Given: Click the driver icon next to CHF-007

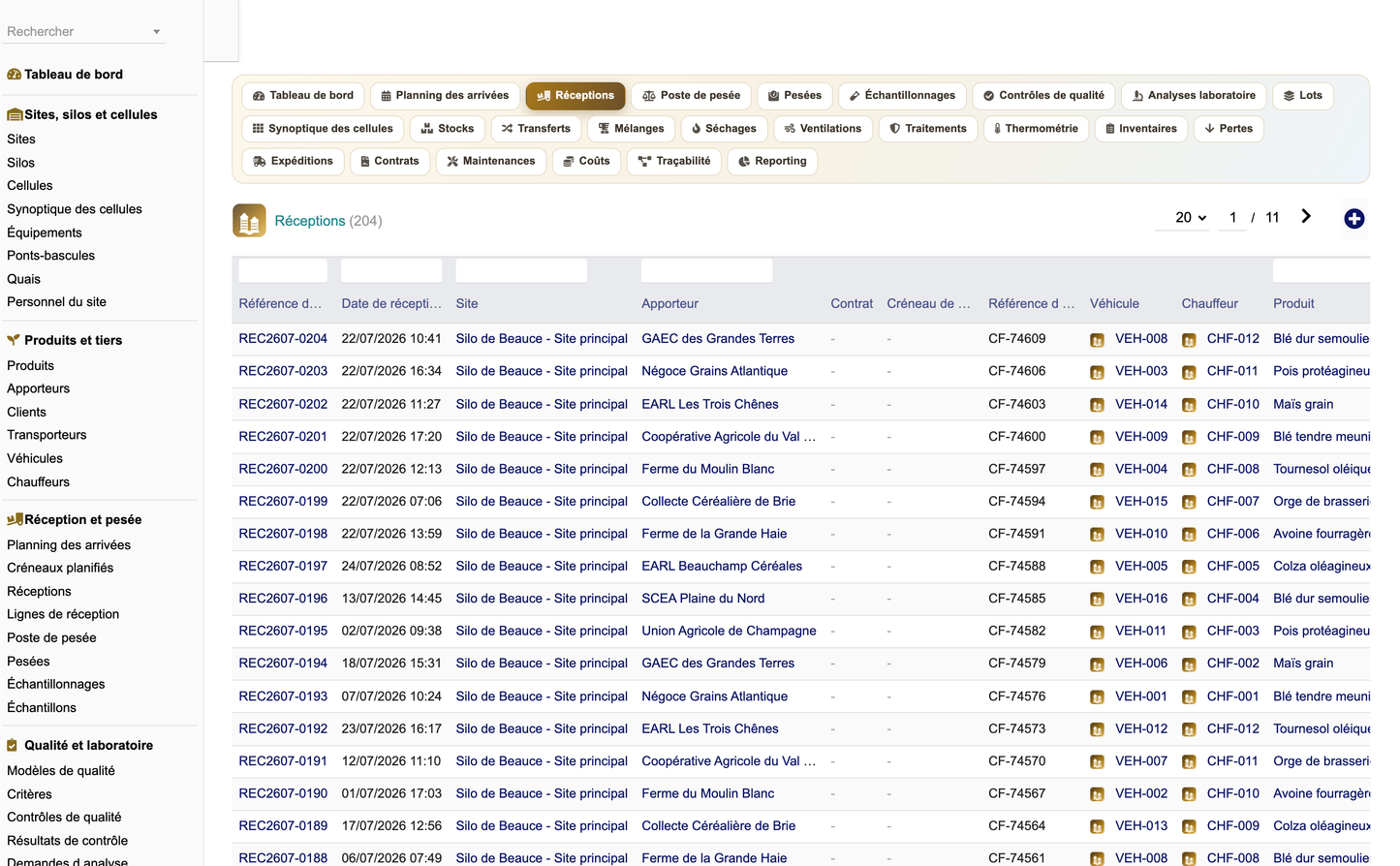Looking at the screenshot, I should pyautogui.click(x=1189, y=502).
